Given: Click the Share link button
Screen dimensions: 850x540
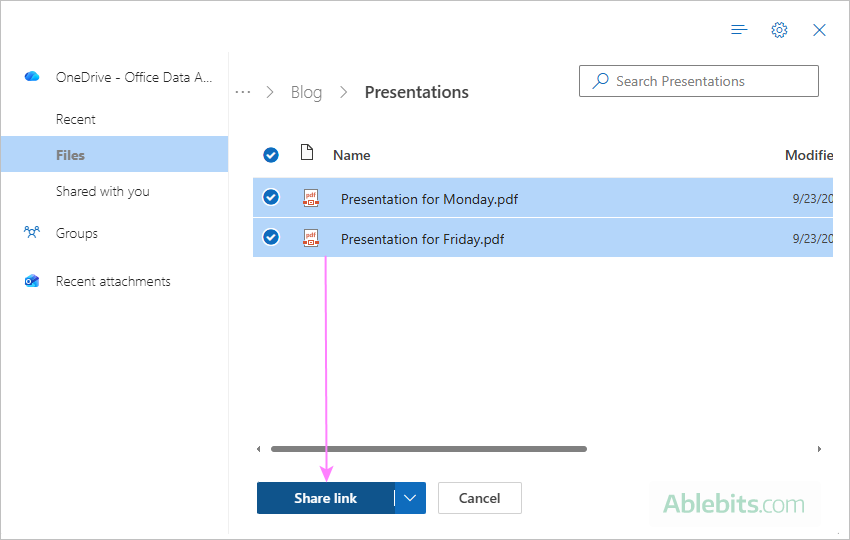Looking at the screenshot, I should [325, 498].
